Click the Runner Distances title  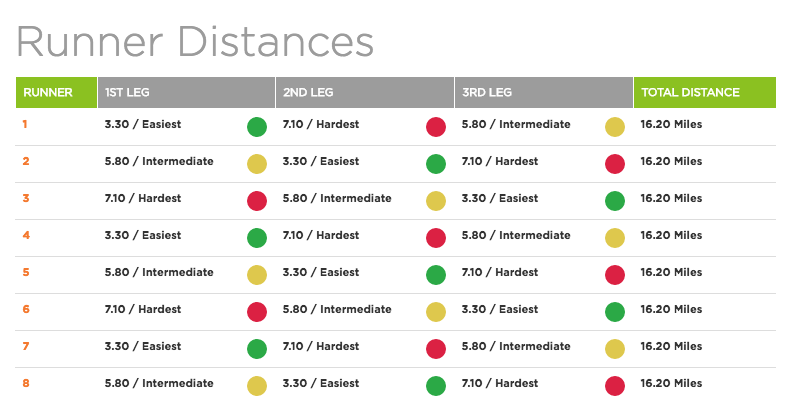(195, 42)
